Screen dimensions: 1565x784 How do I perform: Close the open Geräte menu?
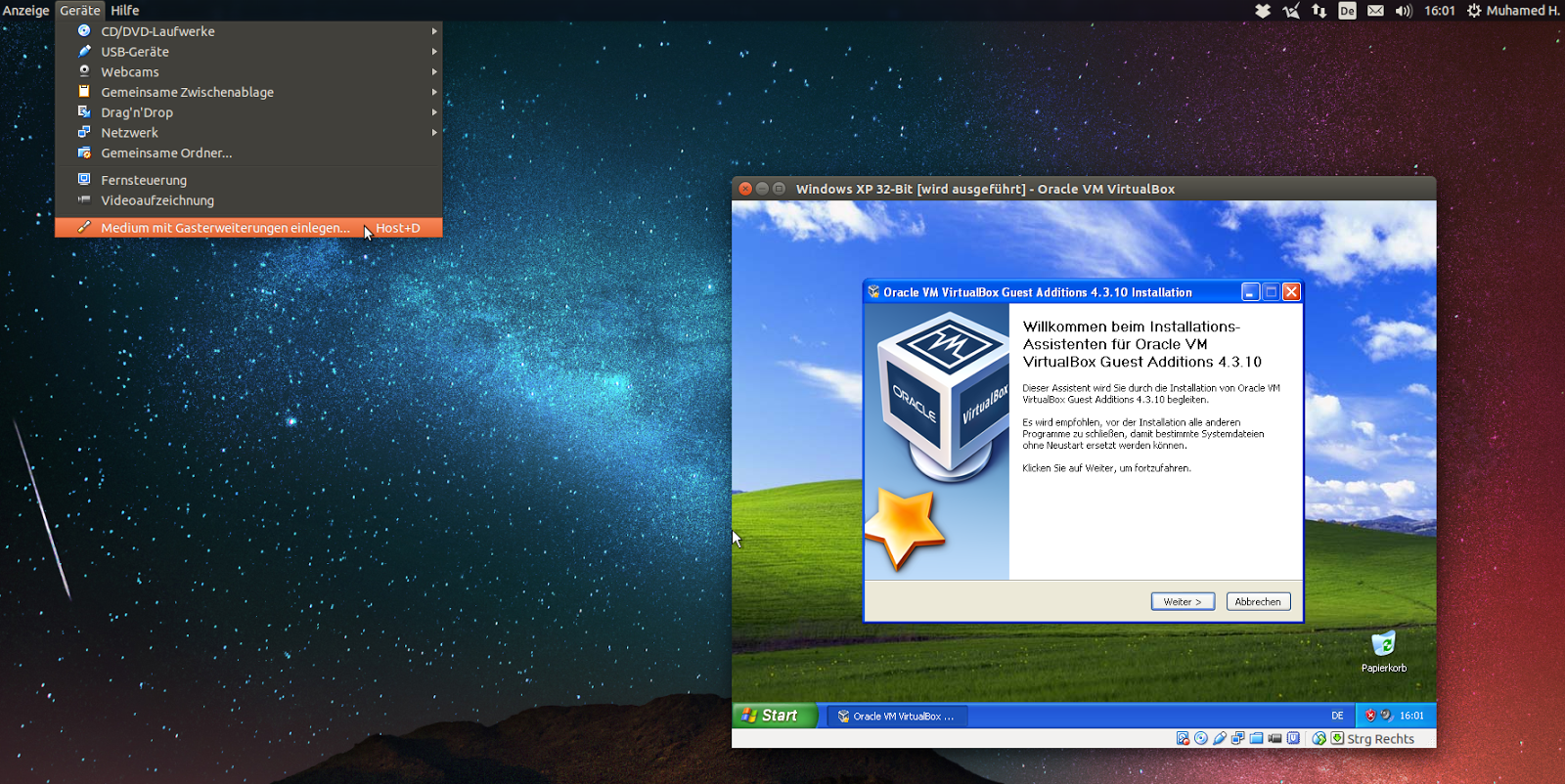[x=79, y=10]
